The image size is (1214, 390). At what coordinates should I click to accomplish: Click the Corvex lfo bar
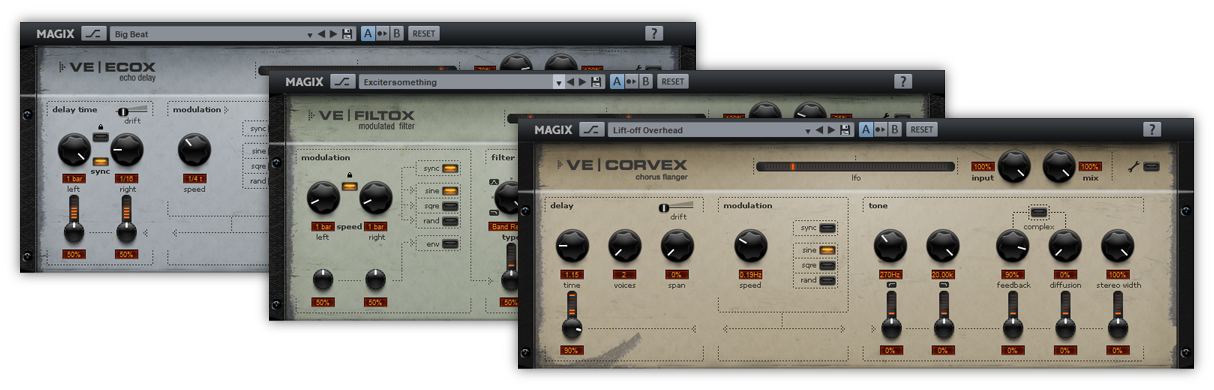point(855,167)
